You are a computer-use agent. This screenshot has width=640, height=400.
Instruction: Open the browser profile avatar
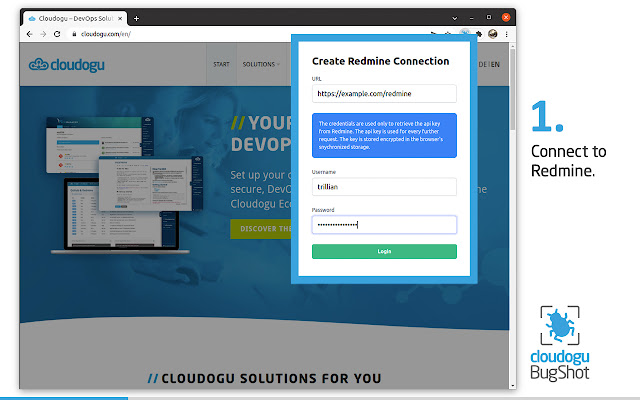coord(493,34)
